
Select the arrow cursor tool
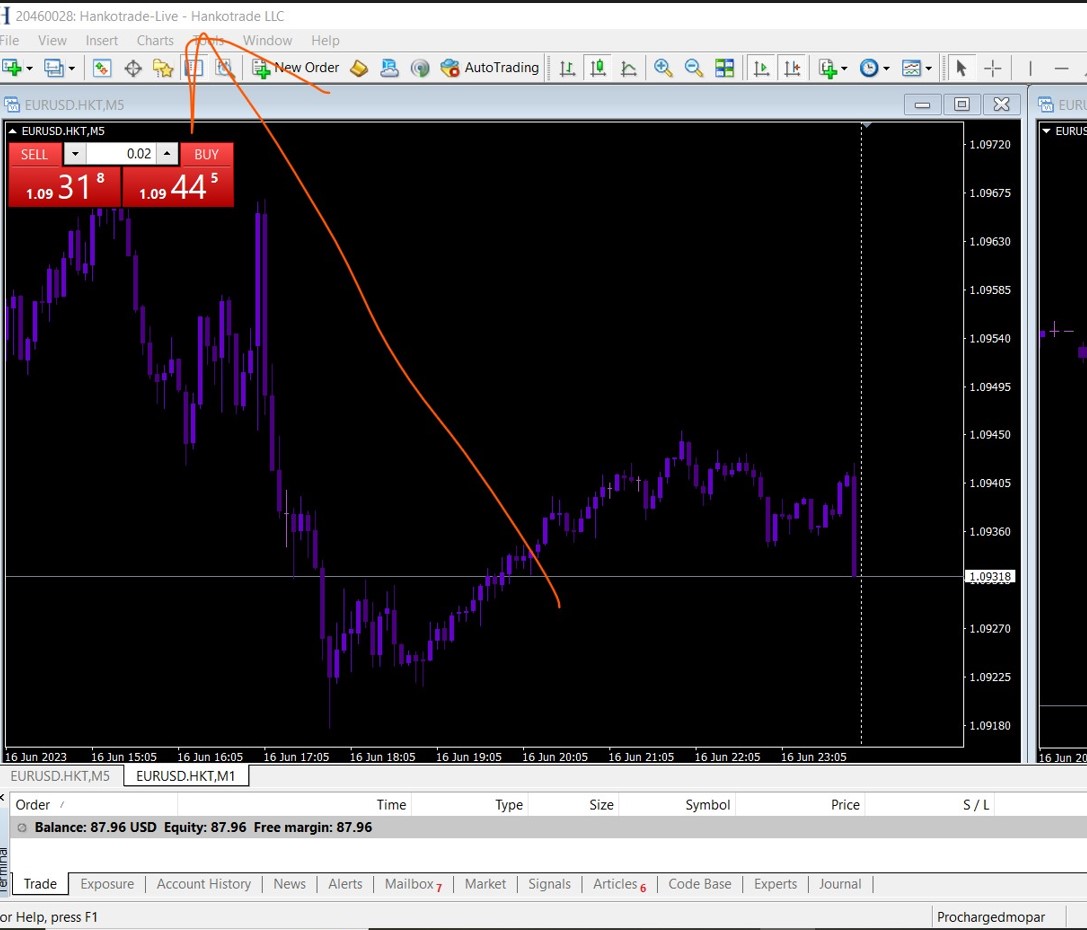point(961,68)
